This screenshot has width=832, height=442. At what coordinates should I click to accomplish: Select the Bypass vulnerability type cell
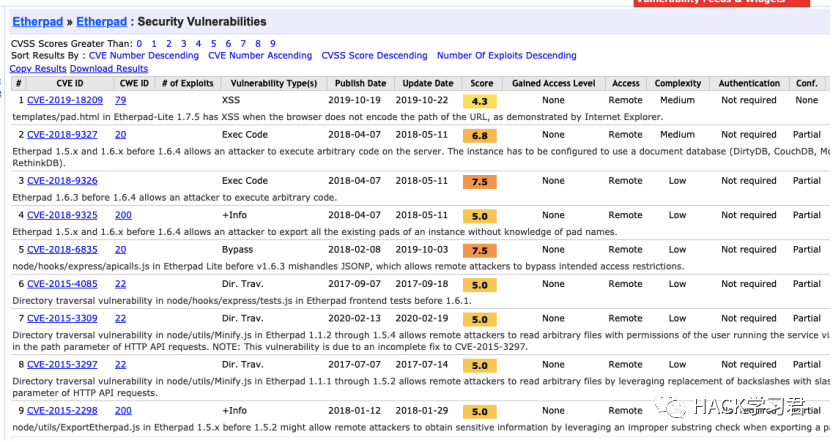237,249
